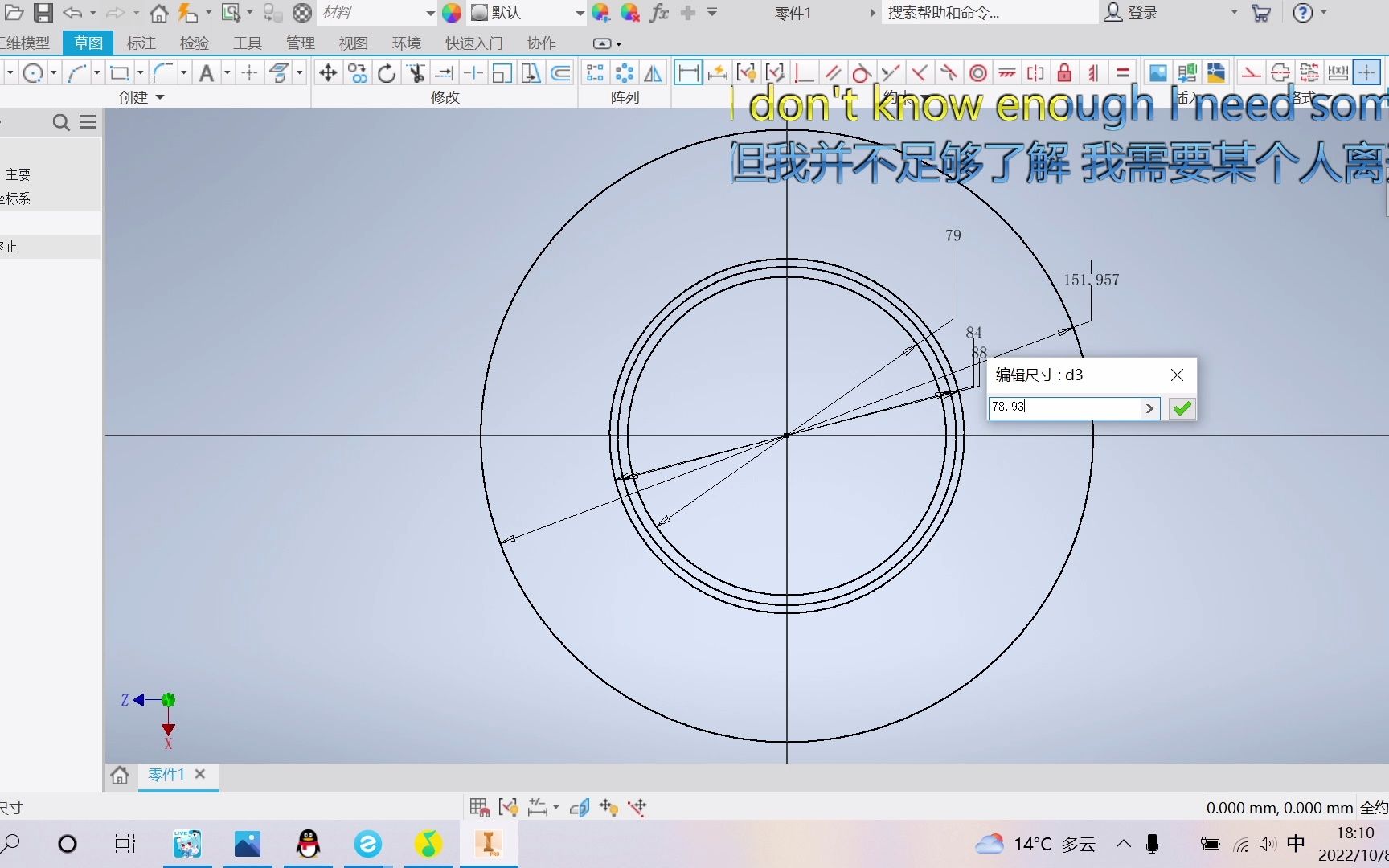Toggle Driven Dimension format icon
Screen dimensions: 1389x868
click(1338, 73)
